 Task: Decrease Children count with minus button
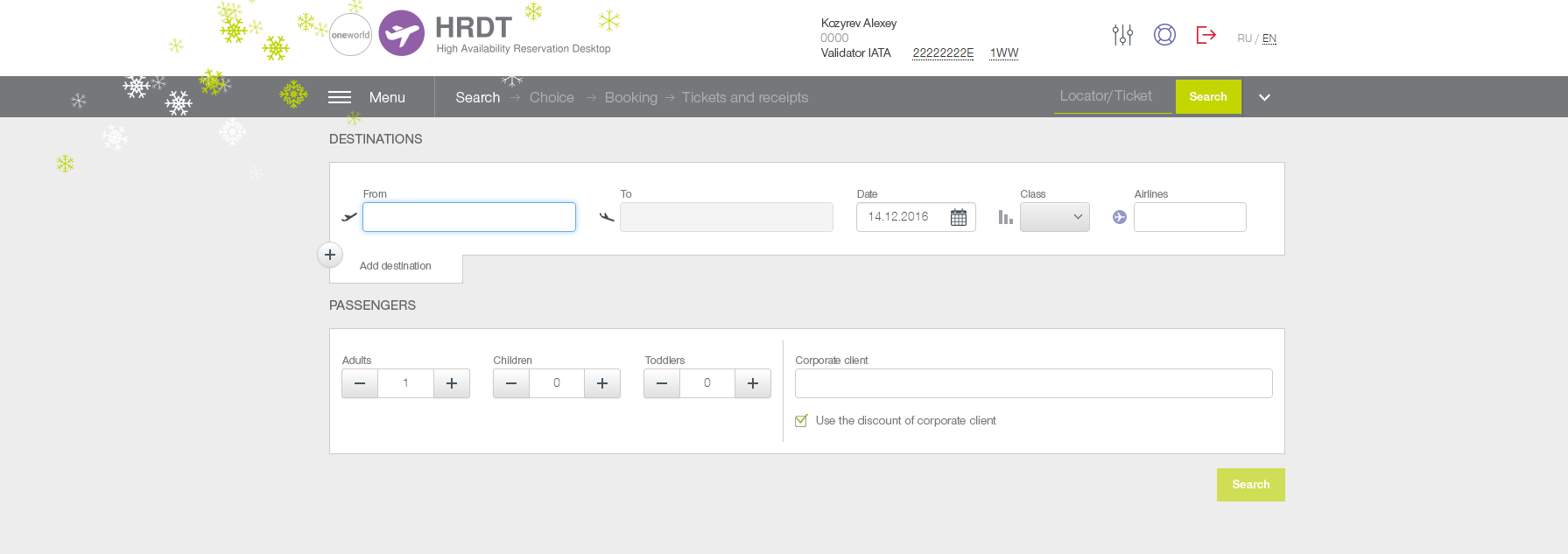tap(511, 383)
